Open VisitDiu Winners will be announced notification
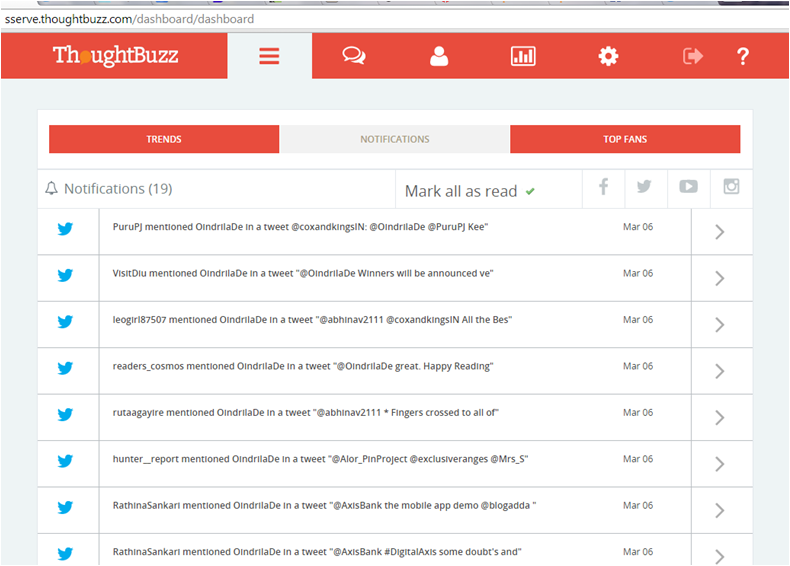The image size is (790, 566). 303,273
